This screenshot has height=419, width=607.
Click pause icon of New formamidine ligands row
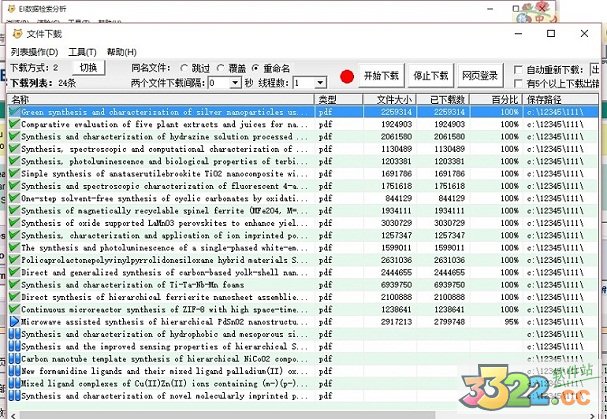click(x=14, y=371)
